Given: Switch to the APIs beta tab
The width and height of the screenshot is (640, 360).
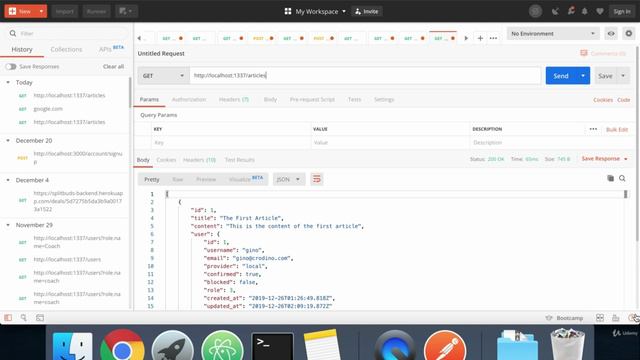Looking at the screenshot, I should tap(111, 49).
